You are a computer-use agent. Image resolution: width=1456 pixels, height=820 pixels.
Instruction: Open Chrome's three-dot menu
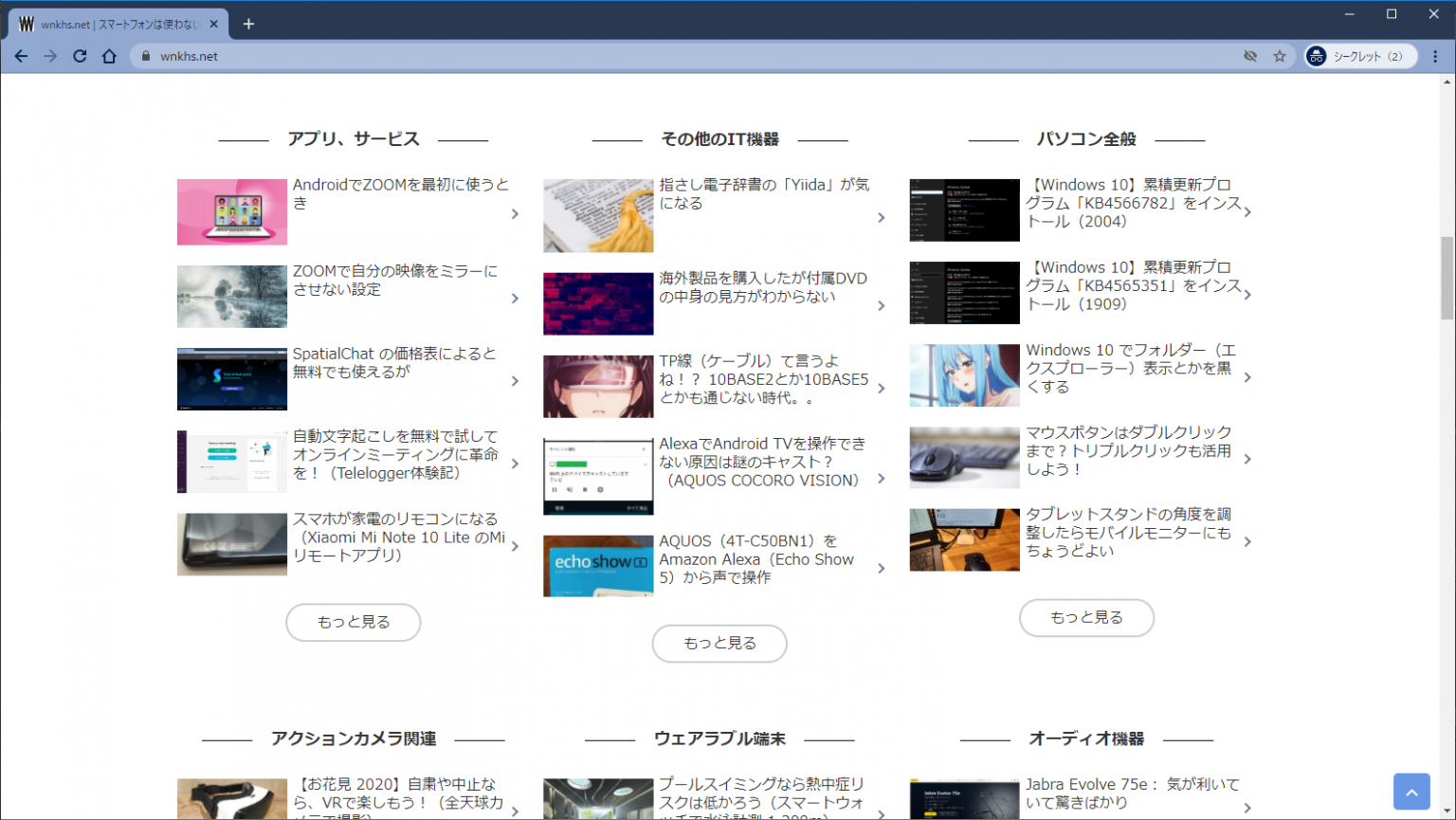tap(1435, 56)
